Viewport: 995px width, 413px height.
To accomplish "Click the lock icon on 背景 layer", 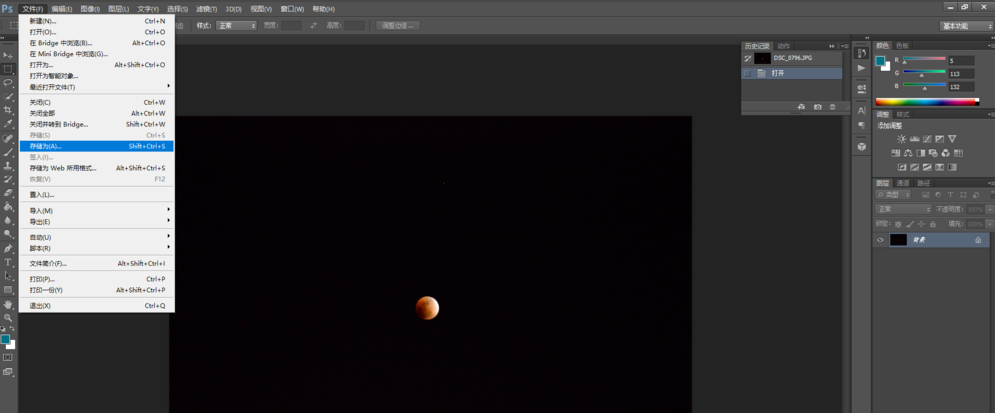I will [x=978, y=240].
